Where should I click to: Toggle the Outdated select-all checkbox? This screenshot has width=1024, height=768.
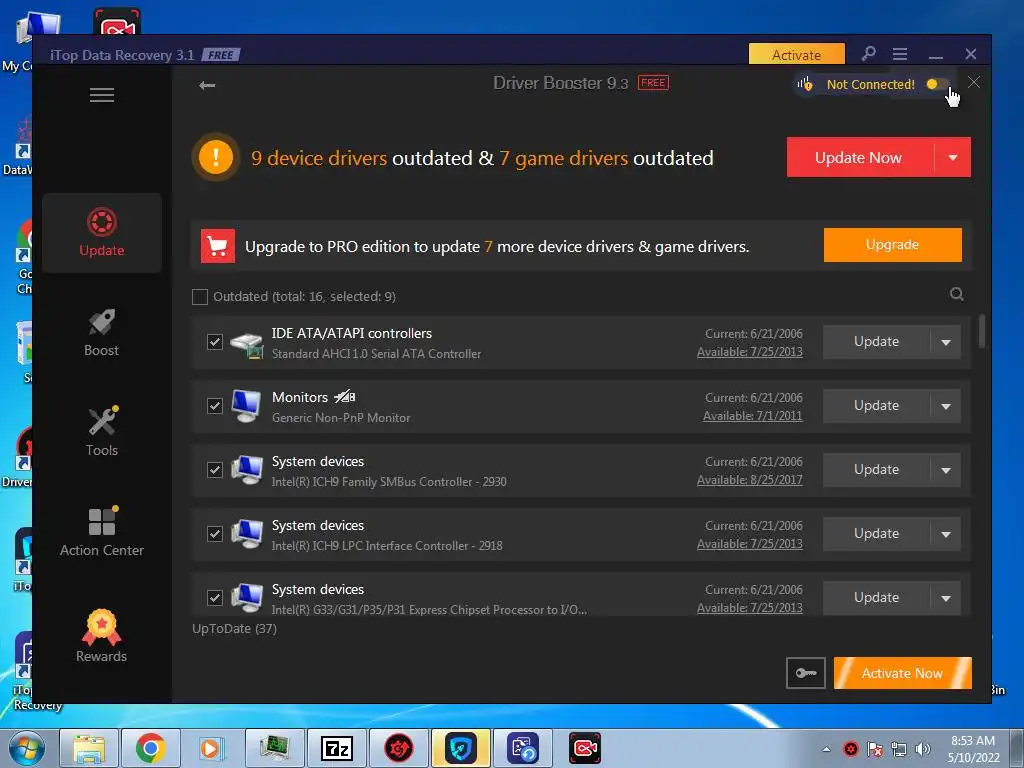click(x=200, y=297)
